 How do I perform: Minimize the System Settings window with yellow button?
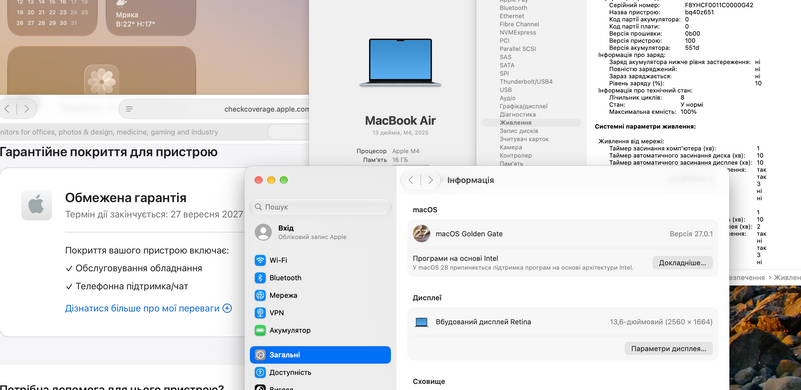point(271,180)
